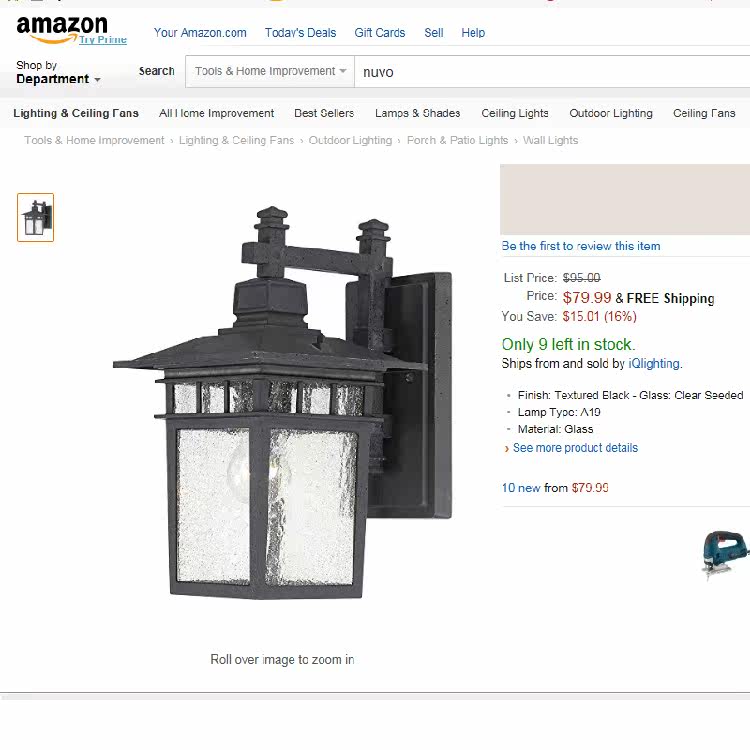Viewport: 750px width, 750px height.
Task: Click Porch & Patio Lights breadcrumb
Action: click(457, 140)
